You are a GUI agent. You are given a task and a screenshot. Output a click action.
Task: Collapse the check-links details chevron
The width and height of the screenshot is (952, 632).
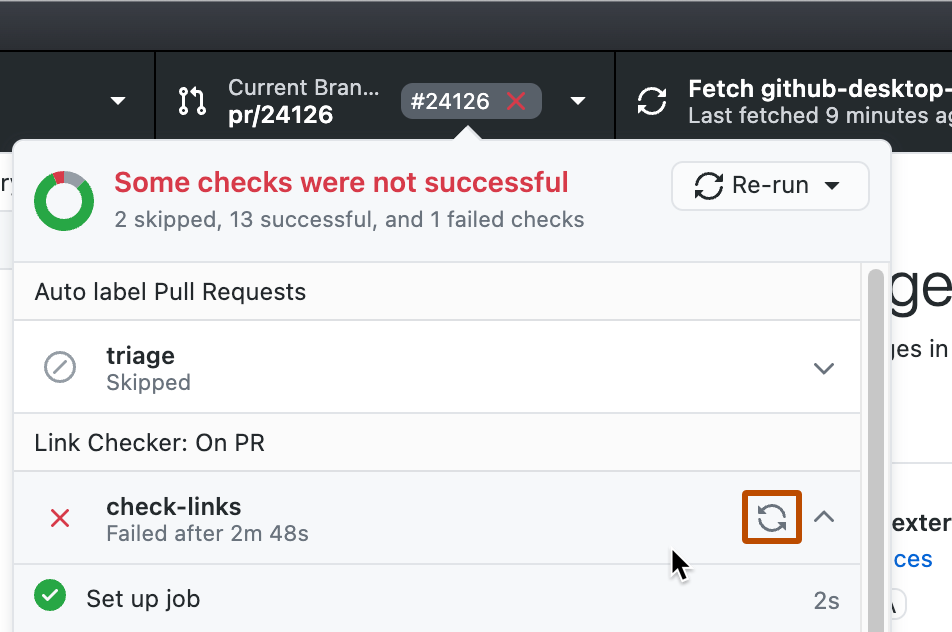click(x=824, y=517)
